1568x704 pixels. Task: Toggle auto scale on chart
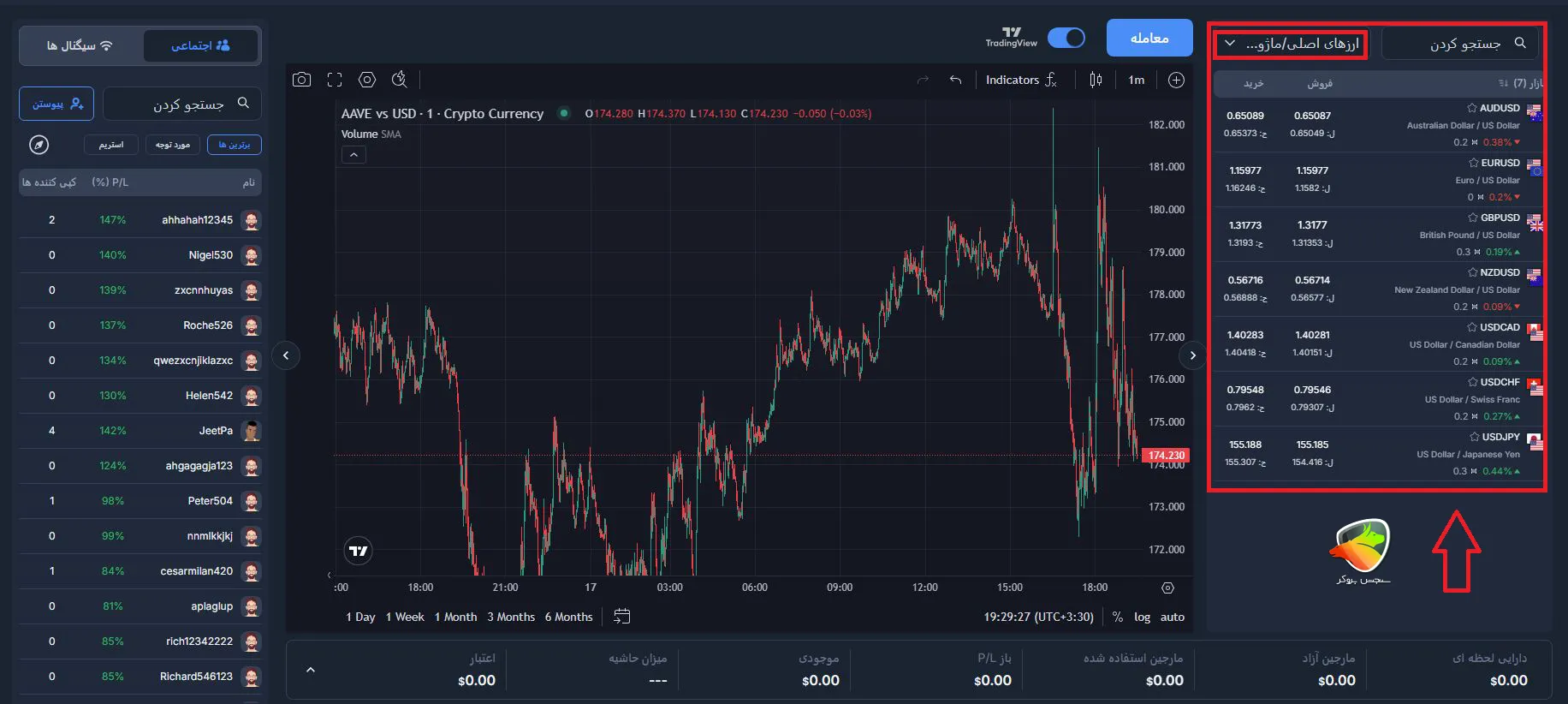[1172, 617]
